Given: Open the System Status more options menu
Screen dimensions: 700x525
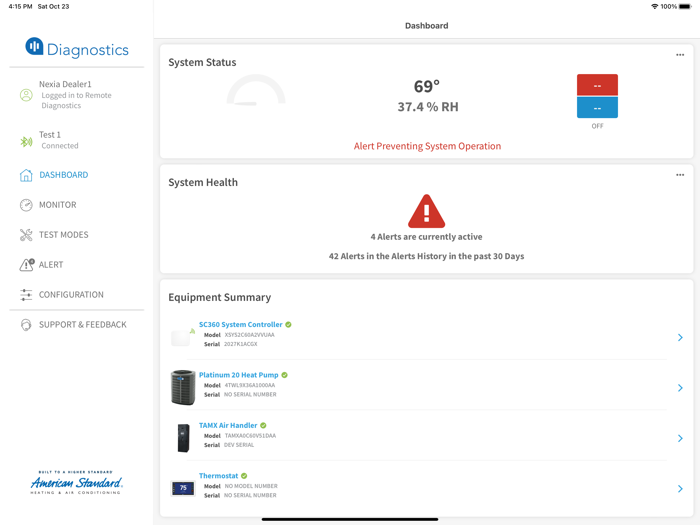Looking at the screenshot, I should (x=680, y=55).
